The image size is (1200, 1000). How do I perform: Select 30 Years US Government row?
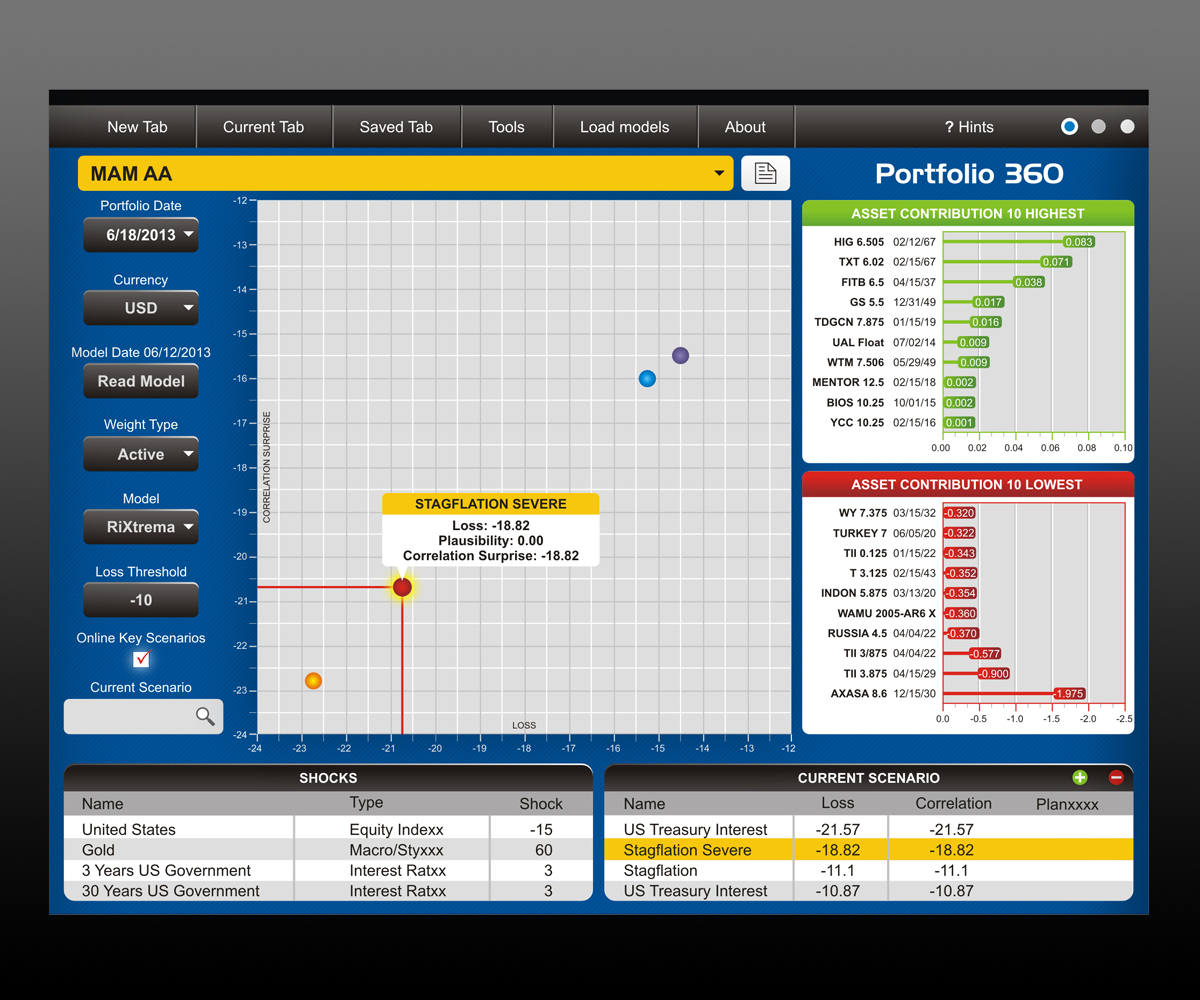point(328,890)
